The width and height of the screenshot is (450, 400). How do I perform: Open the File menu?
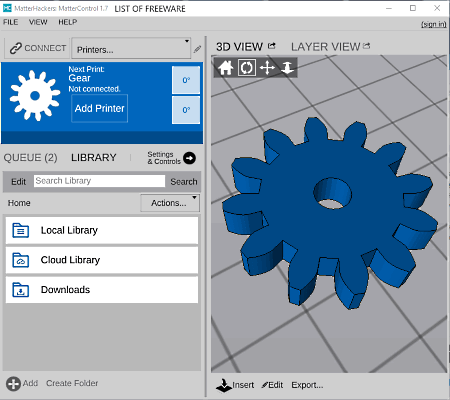coord(10,22)
